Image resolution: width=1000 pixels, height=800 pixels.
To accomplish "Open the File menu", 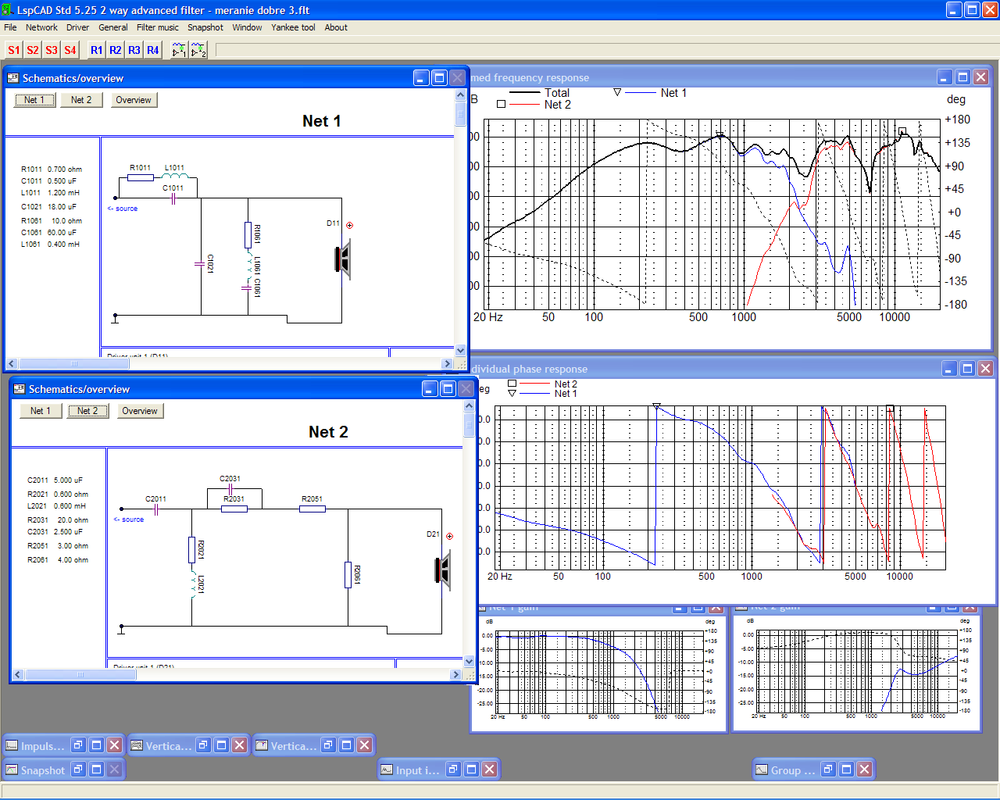I will [x=10, y=27].
